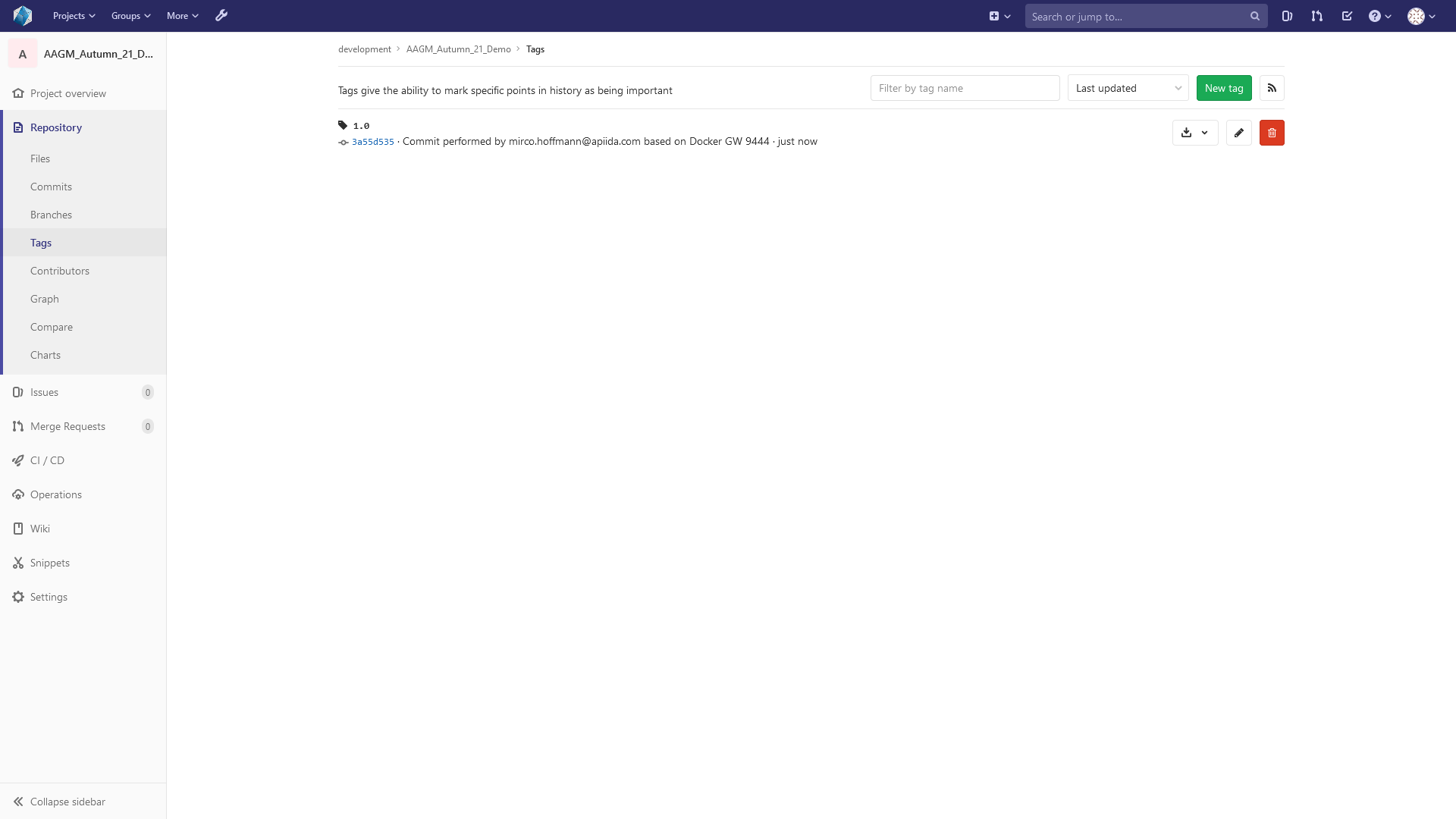Click the Filter by tag name field

click(965, 88)
